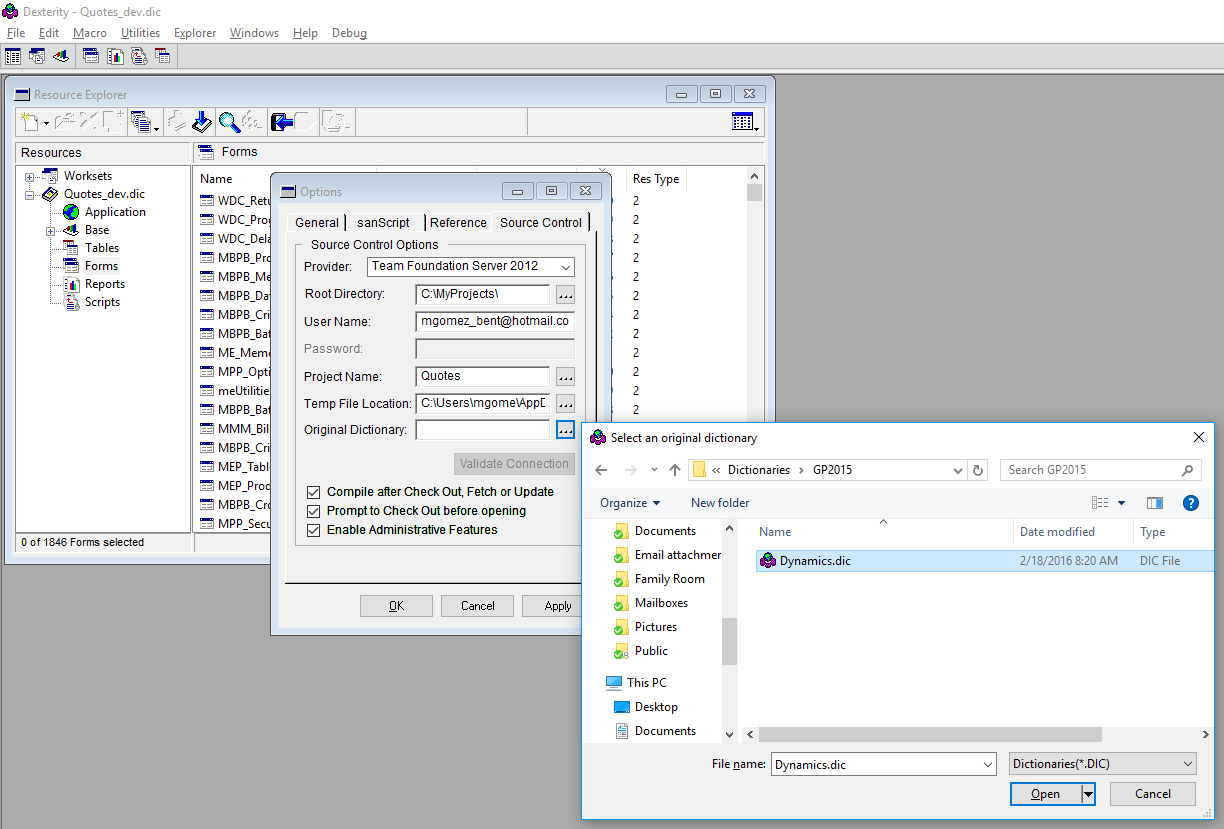Toggle Prompt to Check Out before opening
The image size is (1224, 829).
pos(314,511)
